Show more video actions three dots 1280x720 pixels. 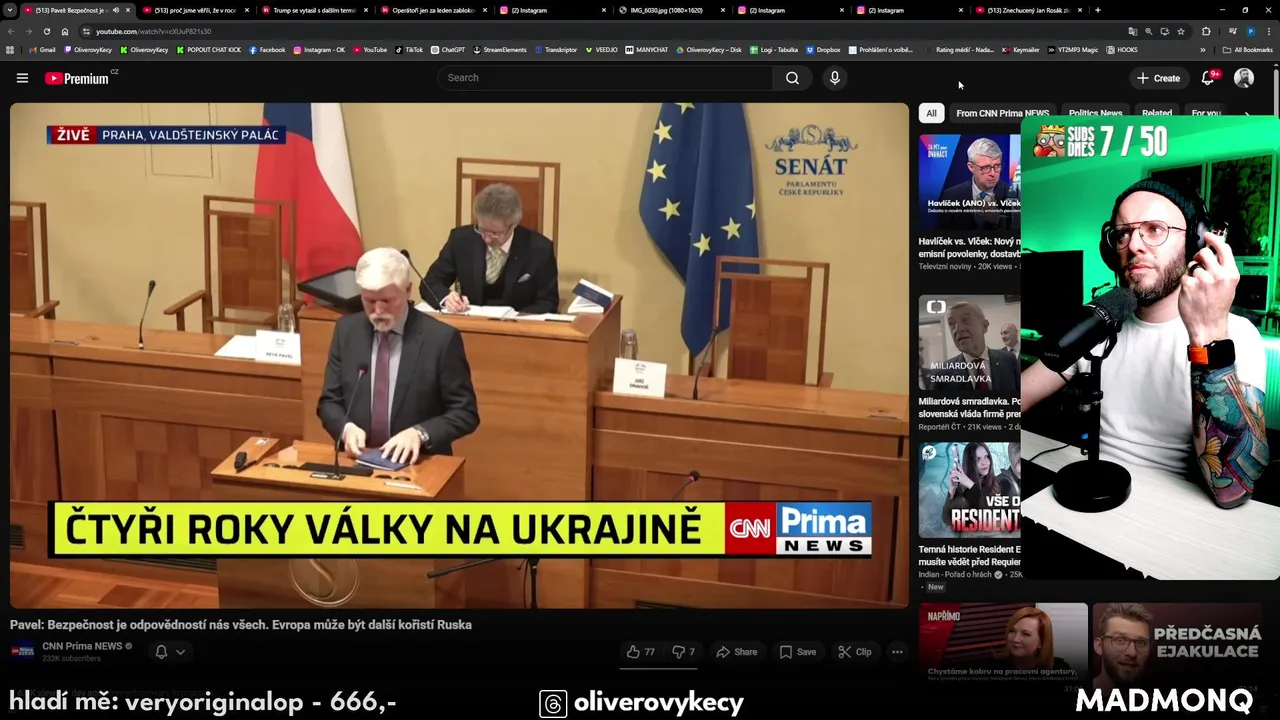[x=897, y=652]
